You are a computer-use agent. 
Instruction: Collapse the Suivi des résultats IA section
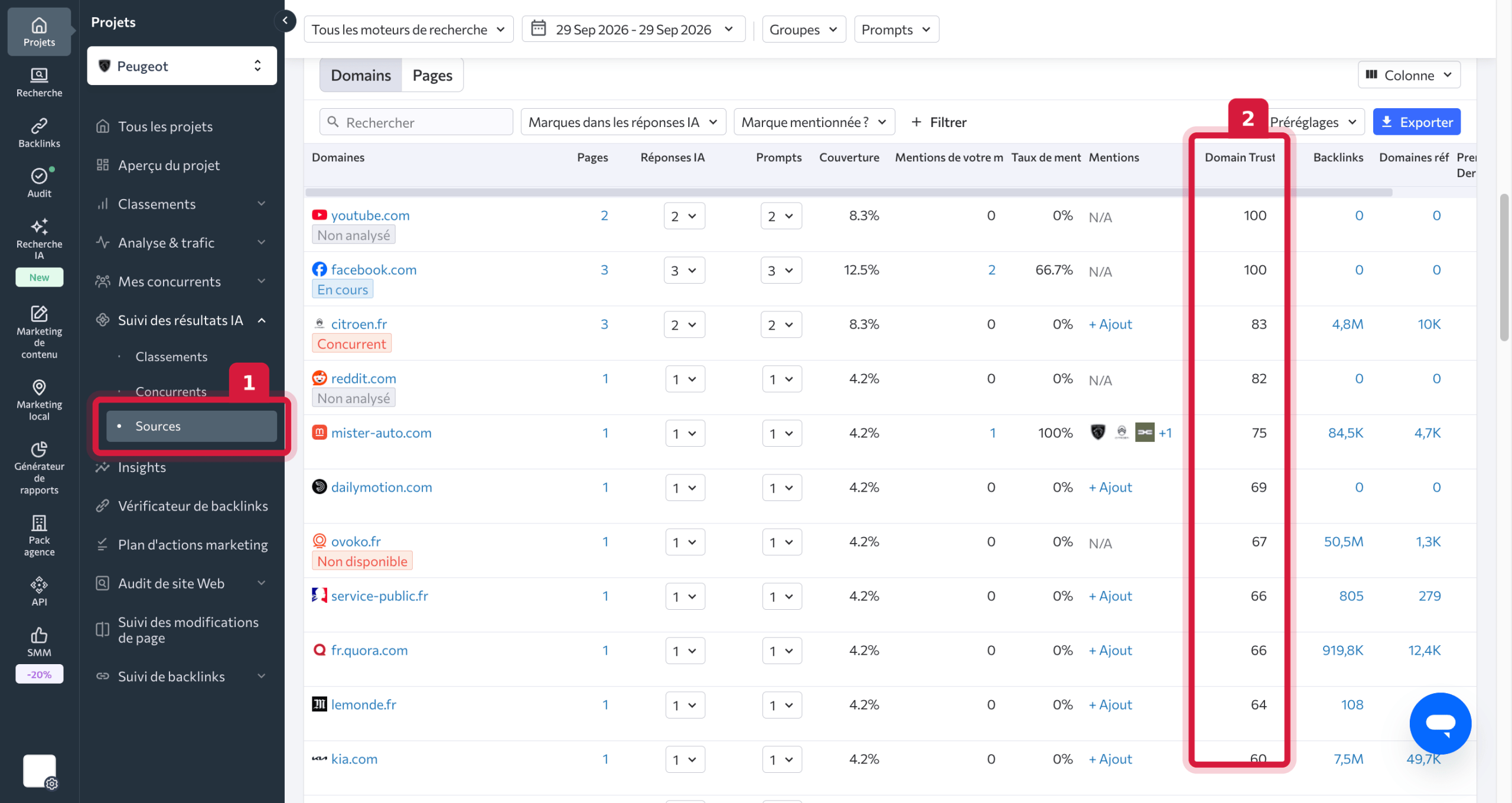(182, 320)
